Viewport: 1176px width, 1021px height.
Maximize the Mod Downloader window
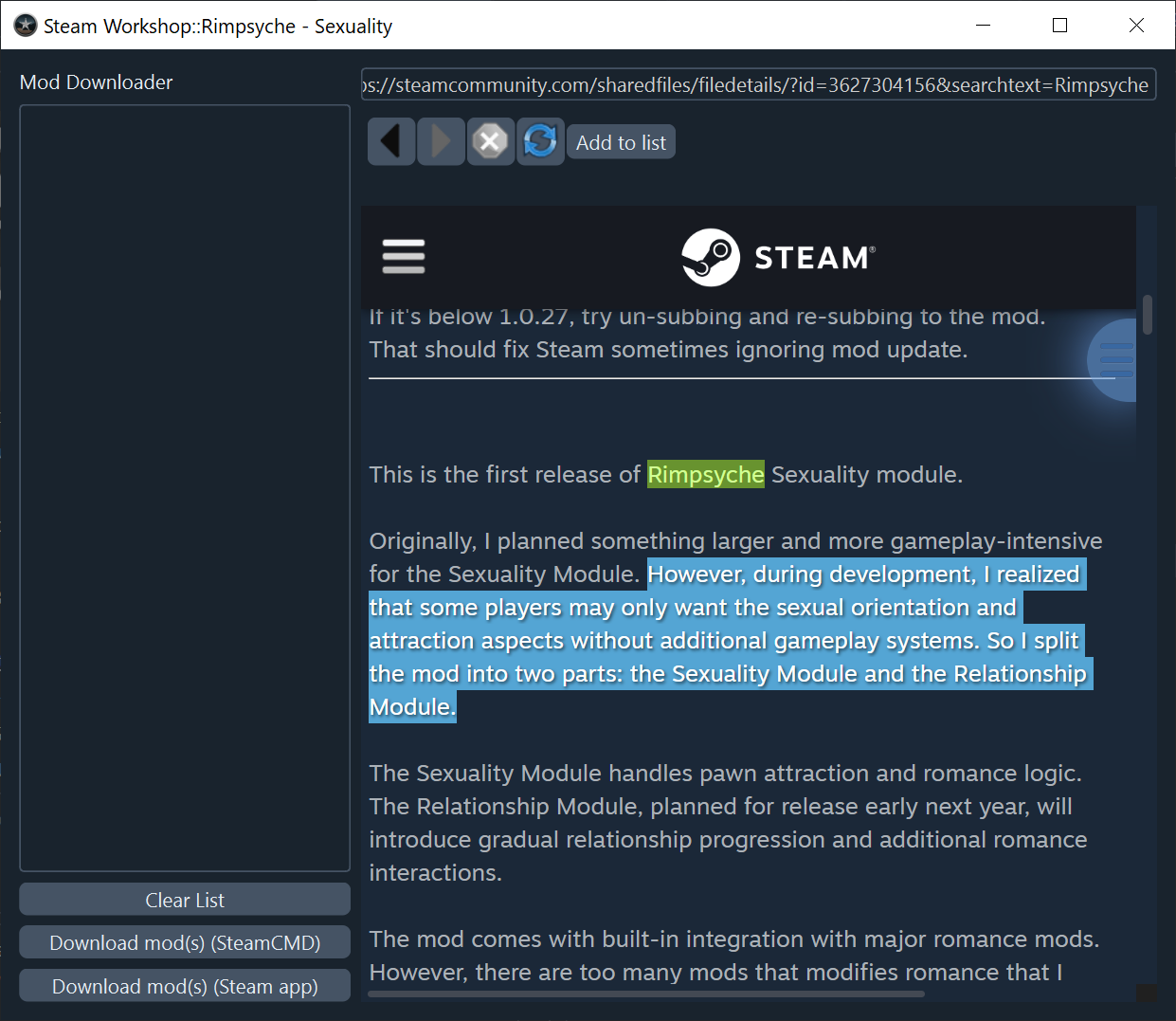(x=1060, y=26)
